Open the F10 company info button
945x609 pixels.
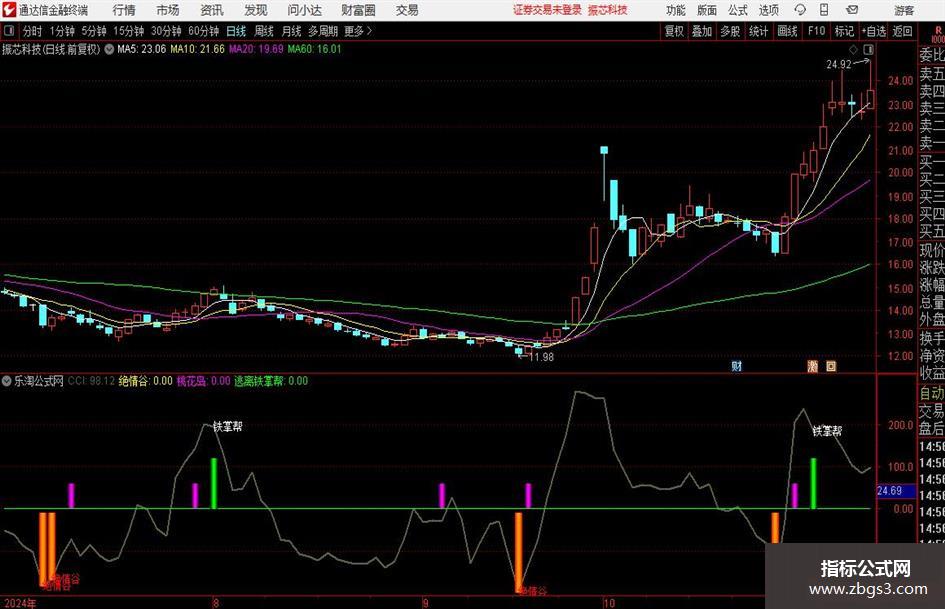click(816, 31)
